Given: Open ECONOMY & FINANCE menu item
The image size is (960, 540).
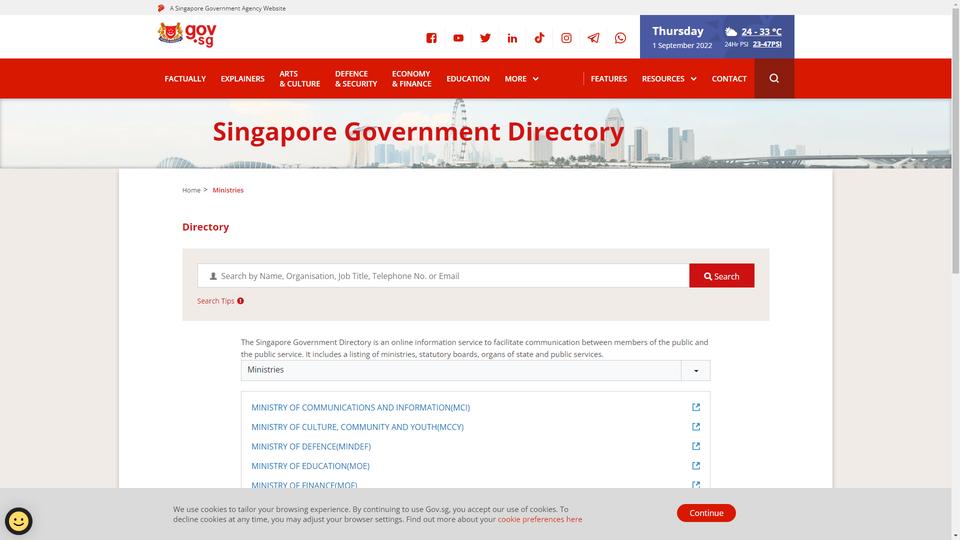Looking at the screenshot, I should point(411,79).
